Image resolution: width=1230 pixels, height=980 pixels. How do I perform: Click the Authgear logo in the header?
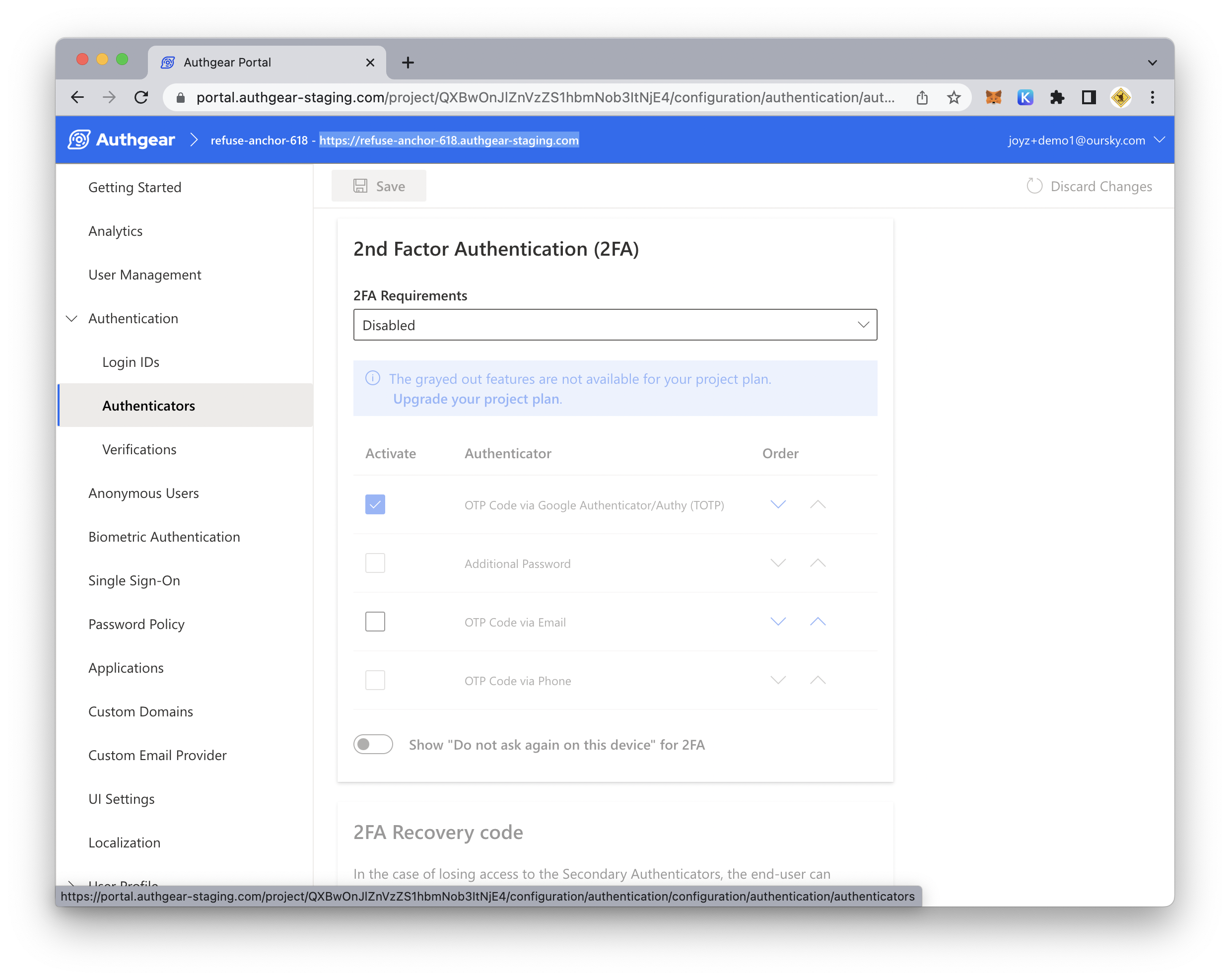click(x=122, y=140)
